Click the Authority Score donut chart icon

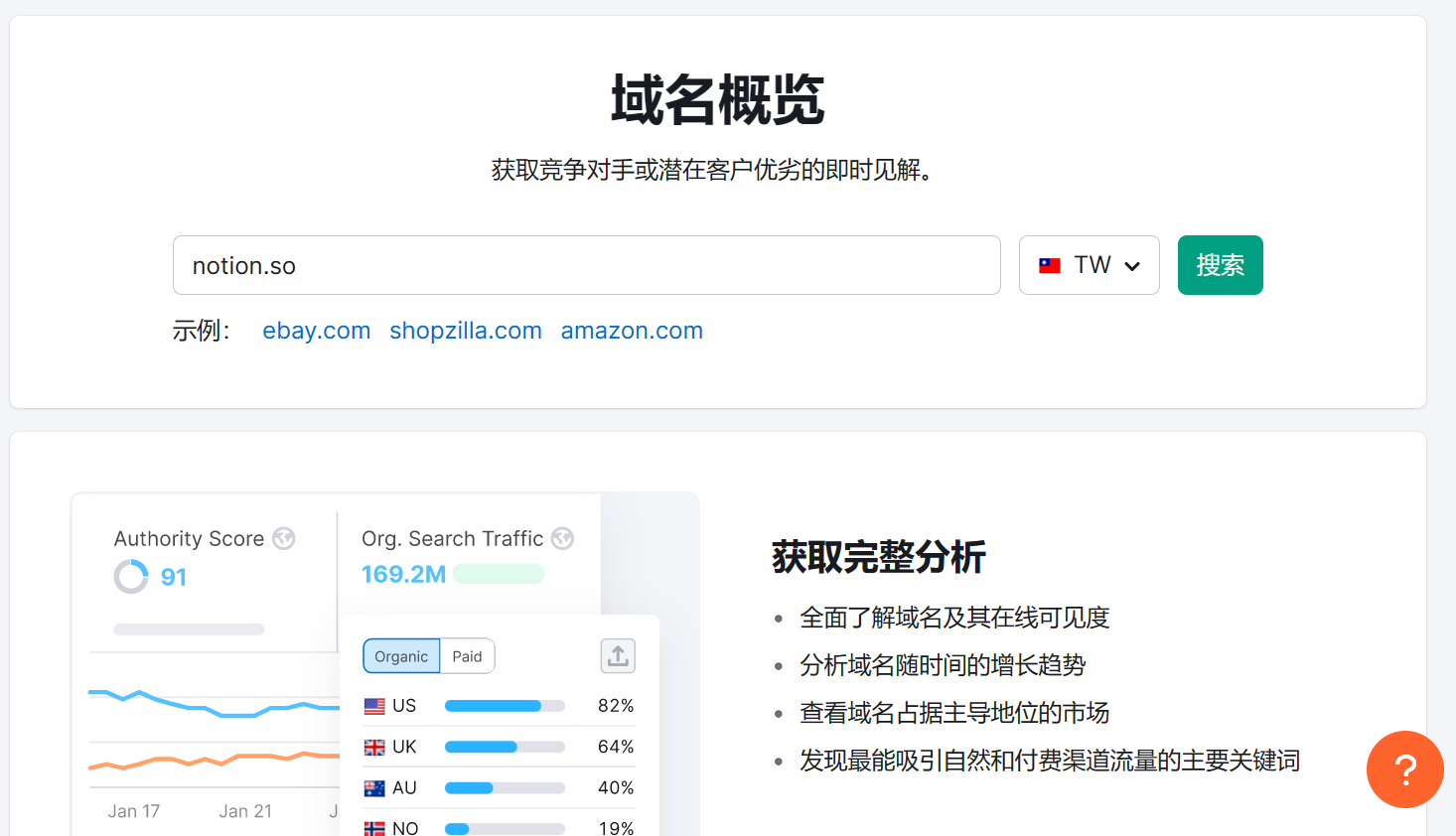pos(131,576)
